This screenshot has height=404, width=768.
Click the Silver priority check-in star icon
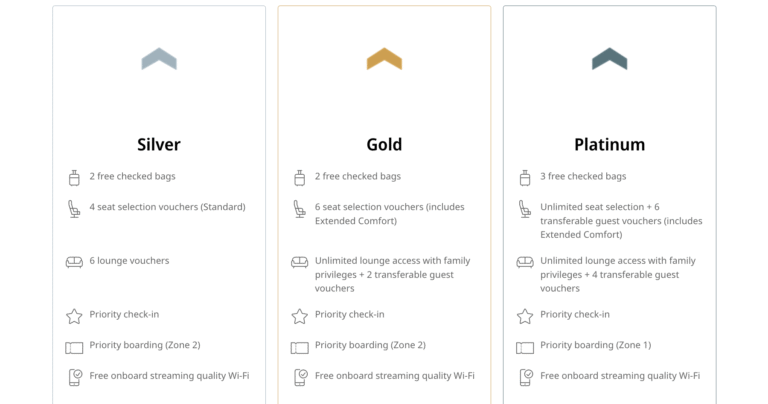[x=74, y=316]
